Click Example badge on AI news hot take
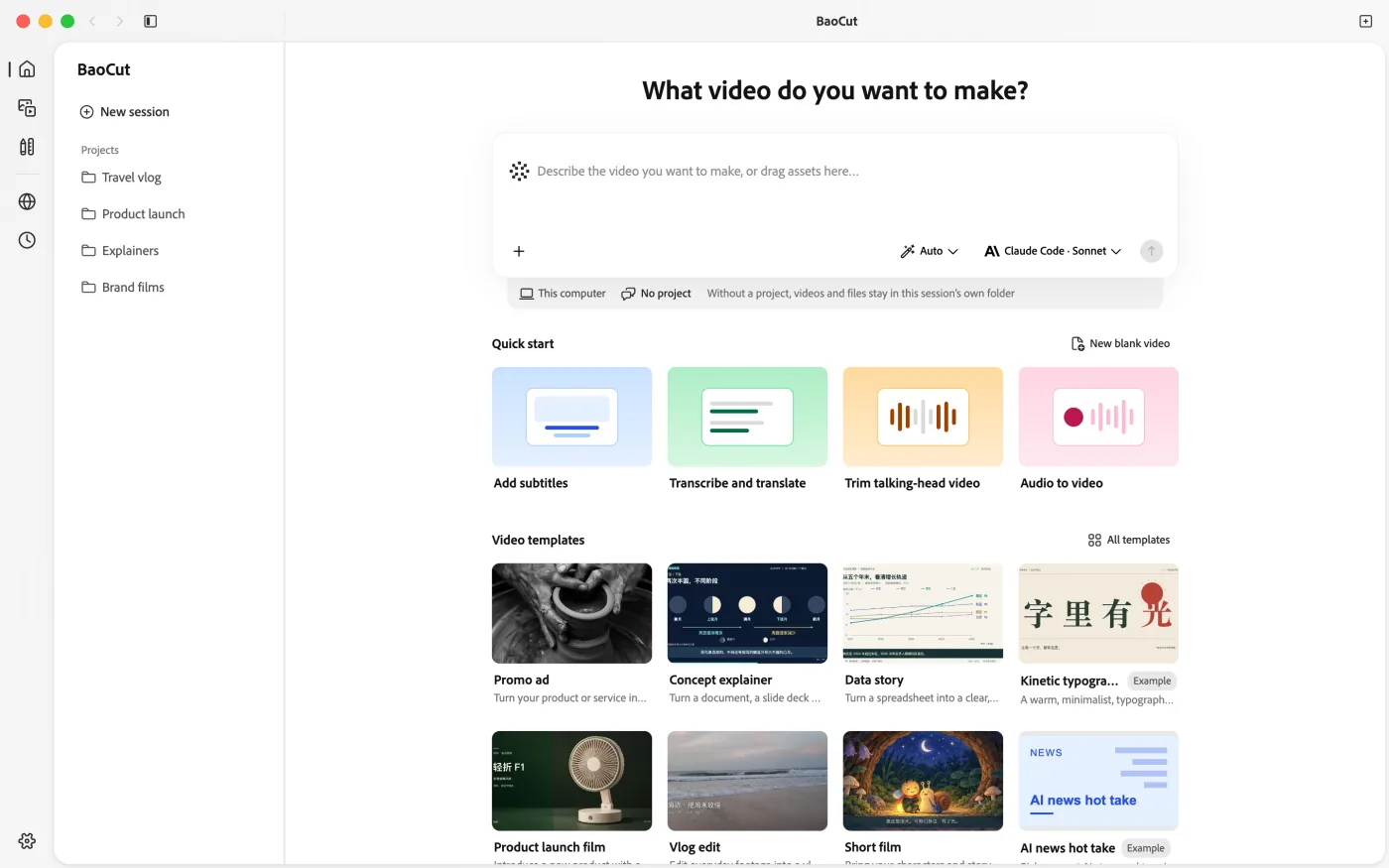The image size is (1389, 868). click(x=1145, y=848)
